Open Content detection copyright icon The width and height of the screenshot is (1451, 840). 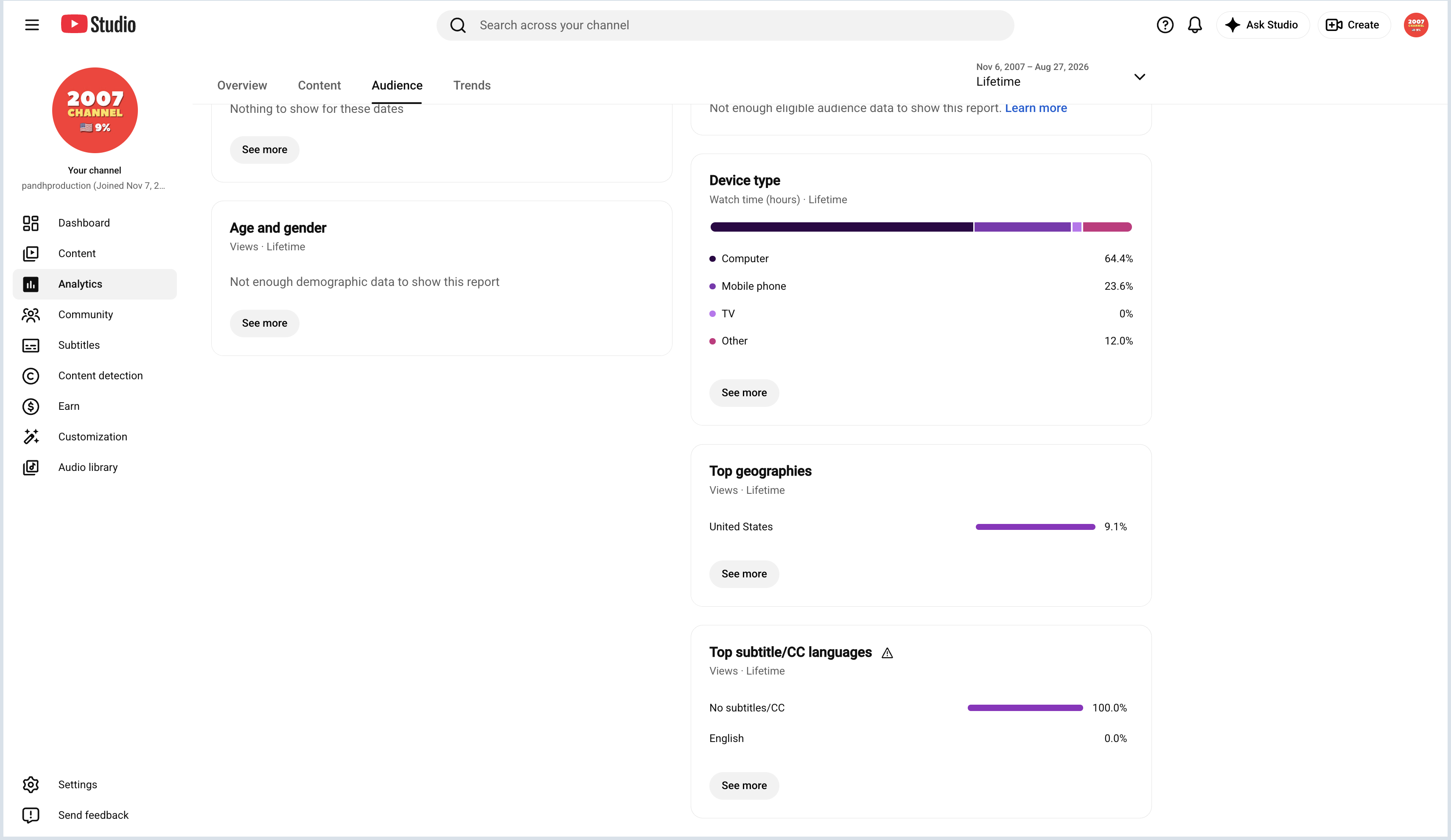31,375
